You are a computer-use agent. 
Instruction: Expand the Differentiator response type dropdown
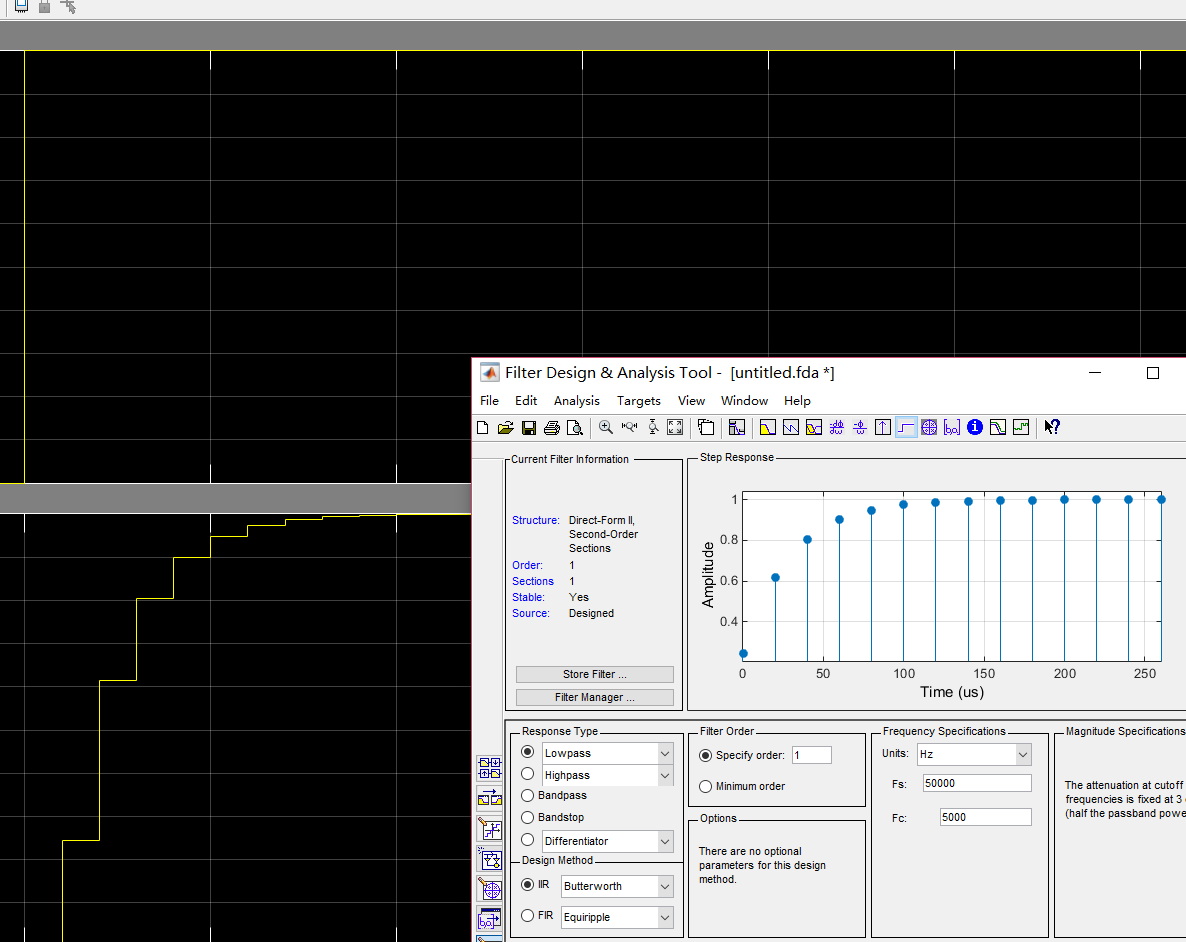(x=665, y=842)
